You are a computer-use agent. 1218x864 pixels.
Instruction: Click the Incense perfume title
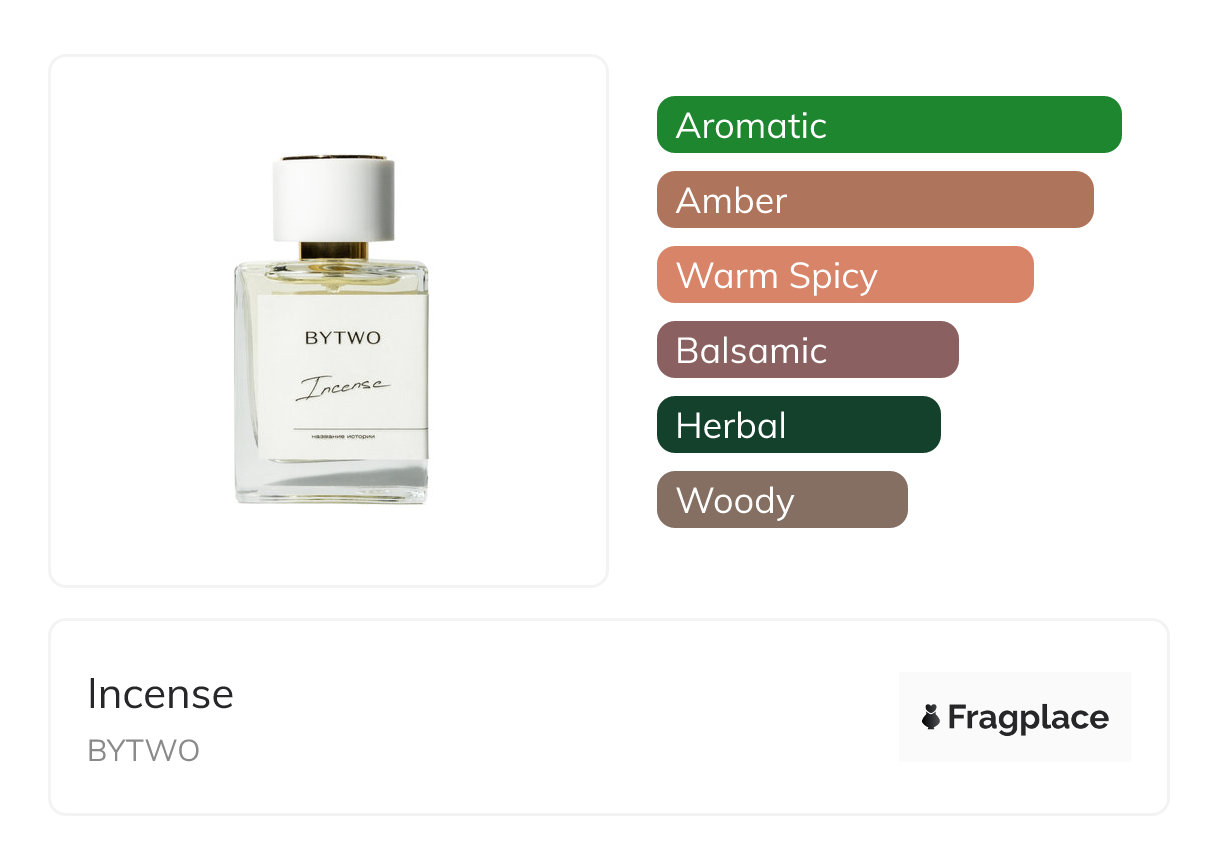160,694
